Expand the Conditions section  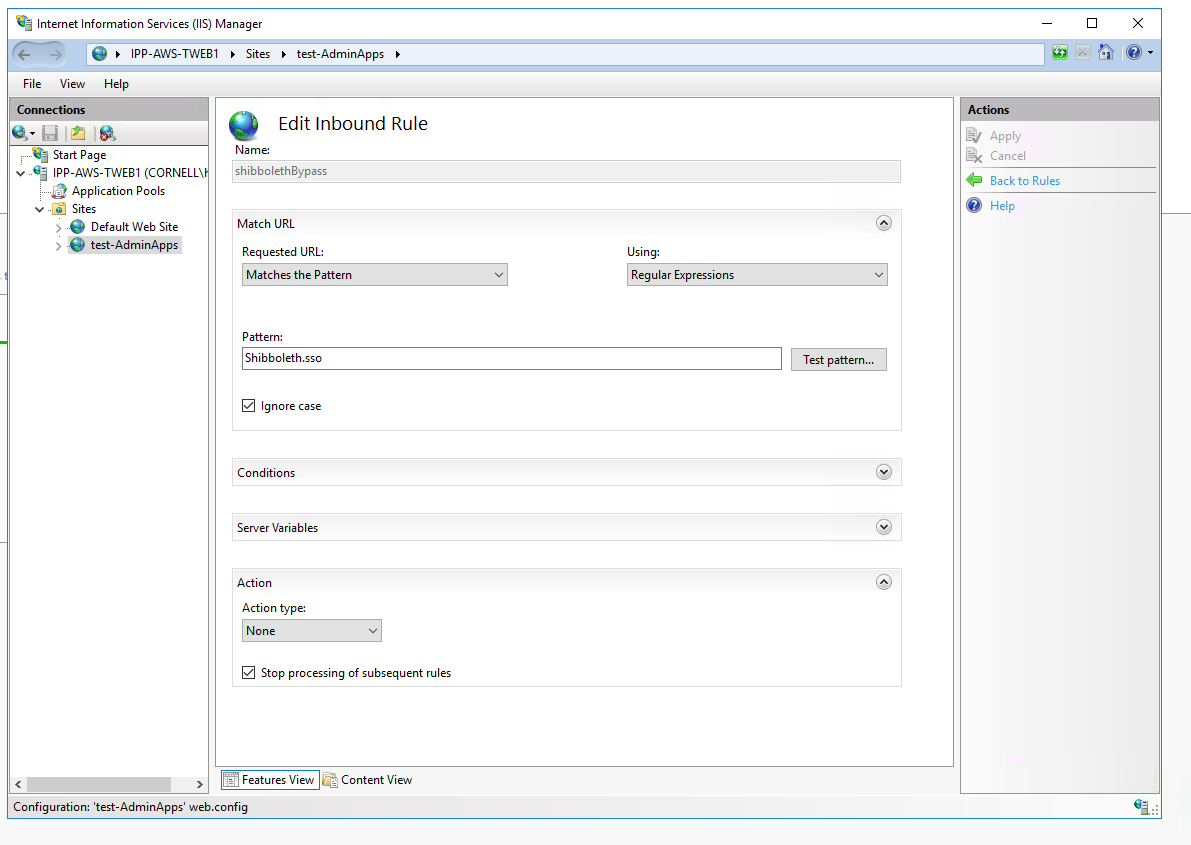click(883, 472)
